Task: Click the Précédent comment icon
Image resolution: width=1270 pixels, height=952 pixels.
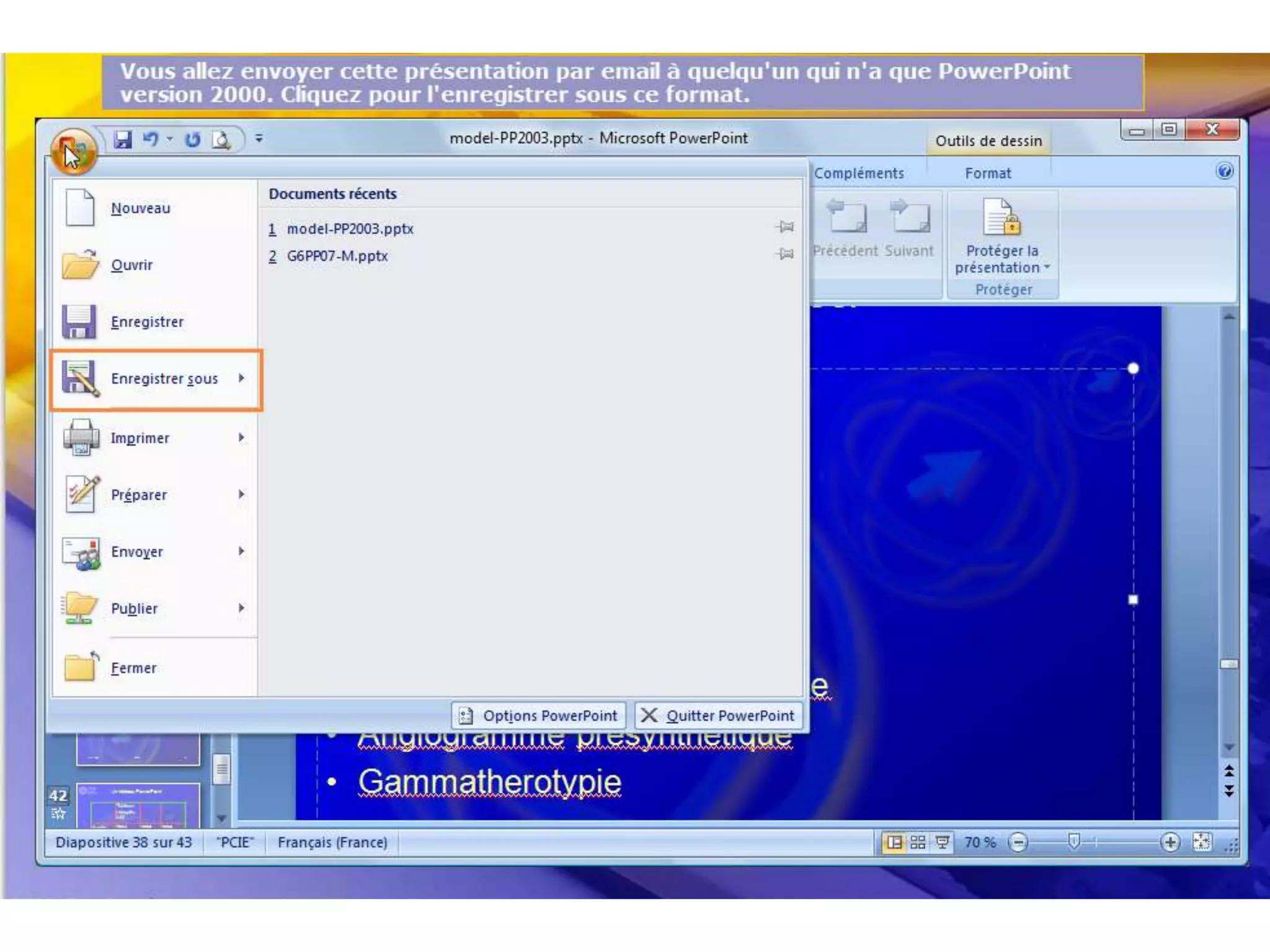Action: point(846,216)
